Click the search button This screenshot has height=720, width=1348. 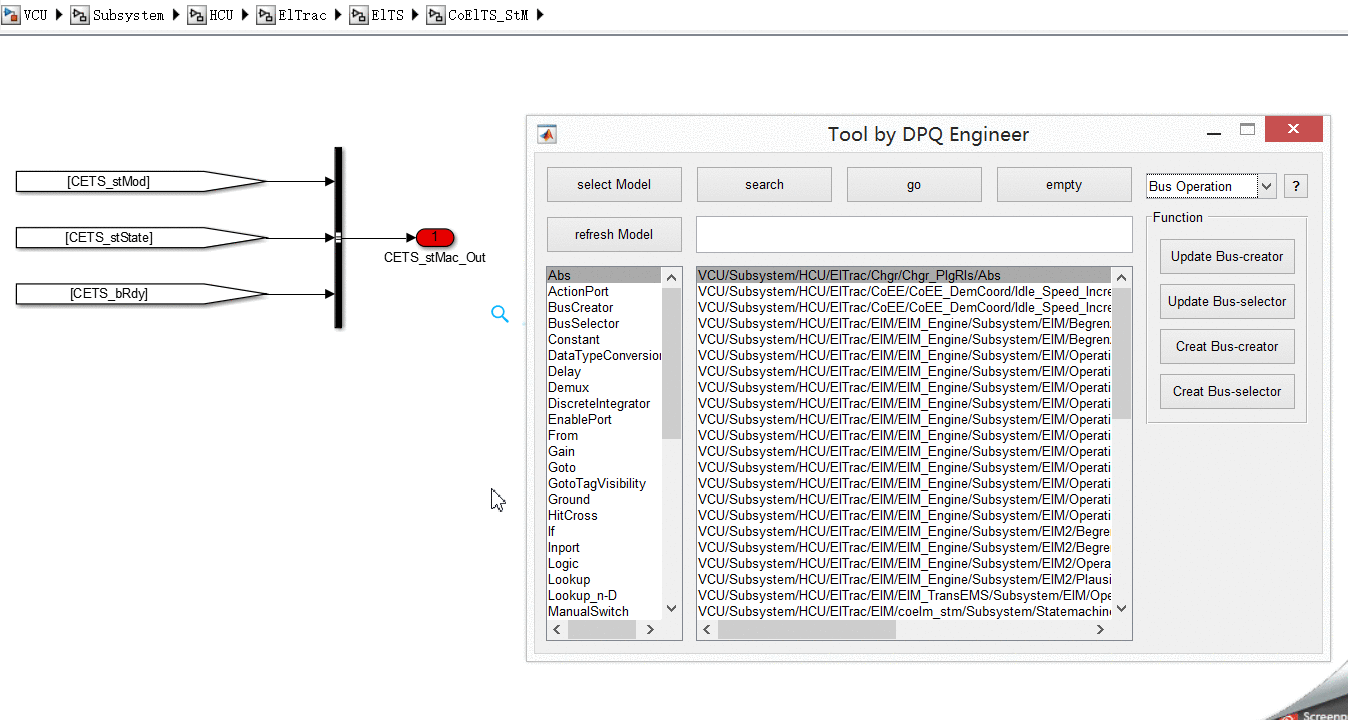click(x=764, y=184)
